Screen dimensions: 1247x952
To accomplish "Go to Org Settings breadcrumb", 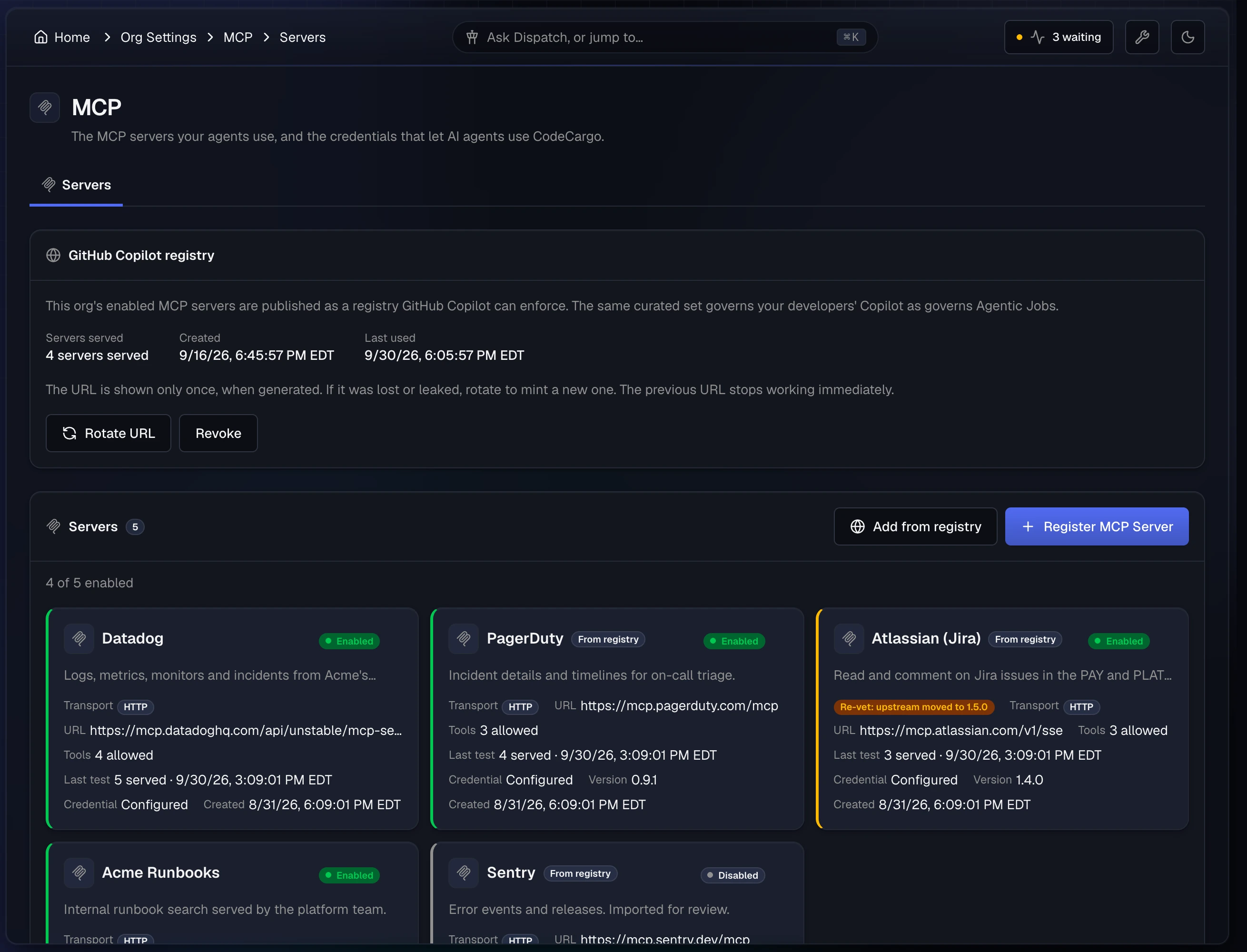I will (x=158, y=38).
